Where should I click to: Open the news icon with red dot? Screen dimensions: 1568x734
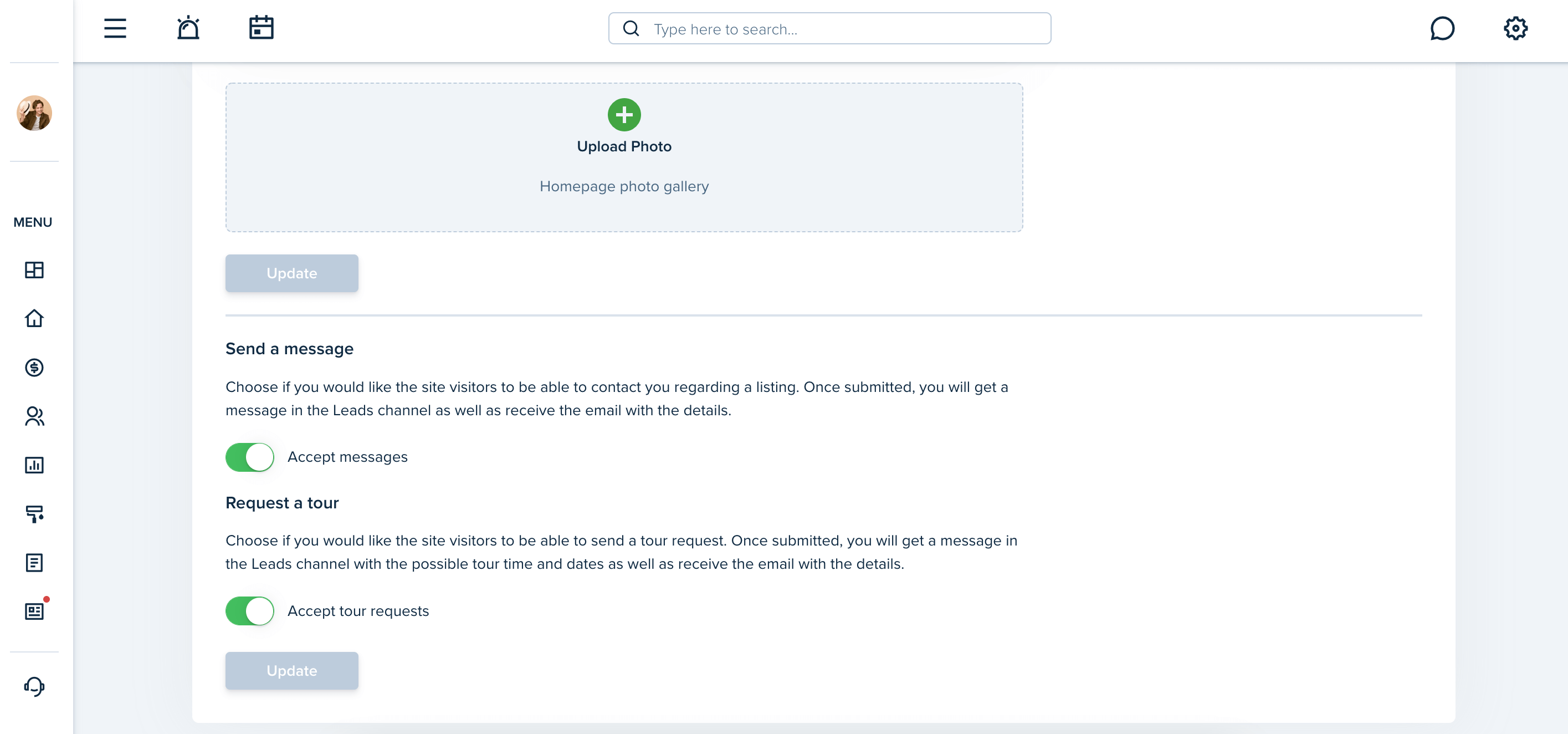(34, 611)
